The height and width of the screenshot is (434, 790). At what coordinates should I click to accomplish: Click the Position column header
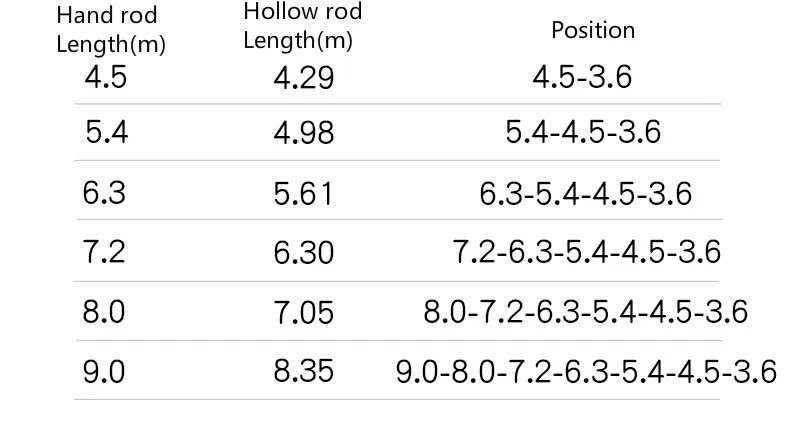593,30
